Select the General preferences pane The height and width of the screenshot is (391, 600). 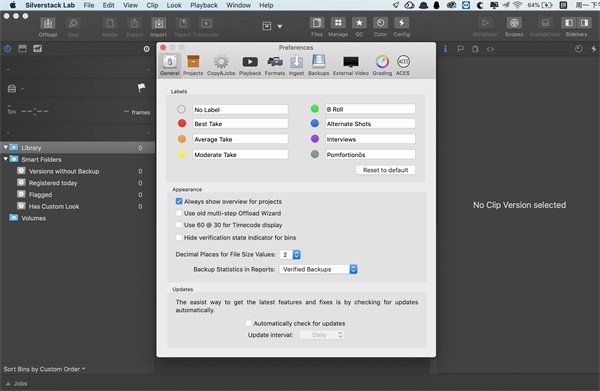(x=170, y=65)
